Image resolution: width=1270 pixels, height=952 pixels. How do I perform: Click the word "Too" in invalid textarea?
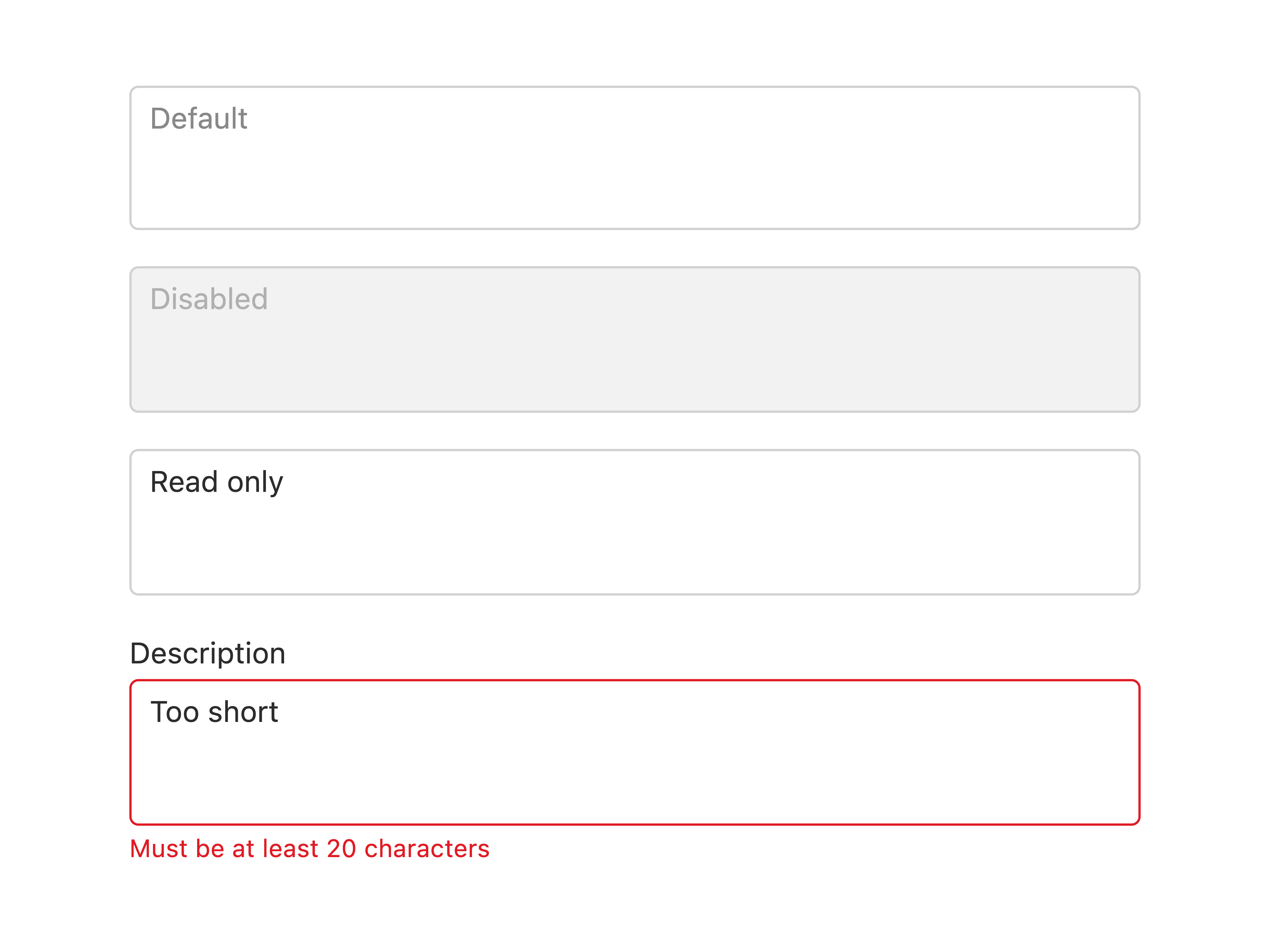pyautogui.click(x=175, y=712)
